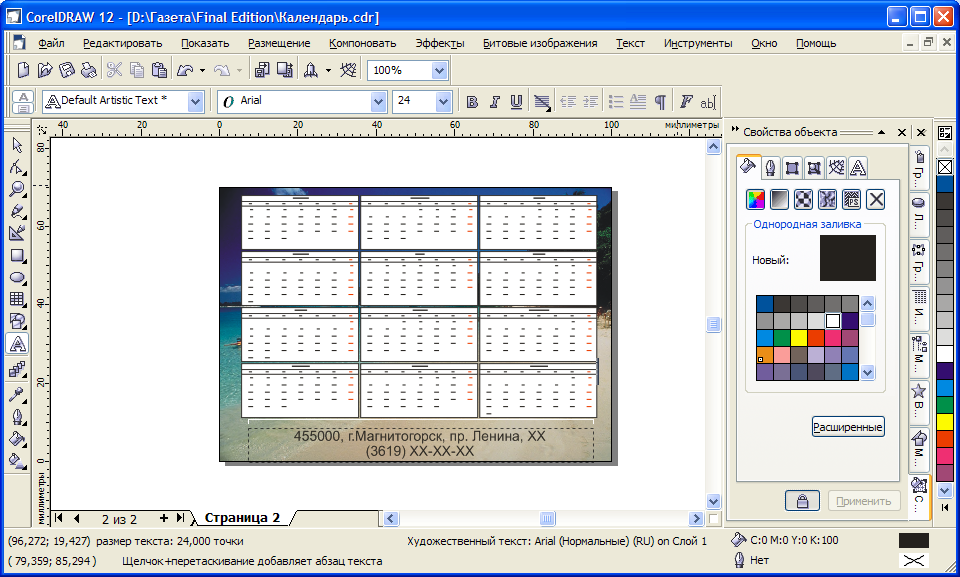Select the Zoom magnifier tool

point(17,189)
